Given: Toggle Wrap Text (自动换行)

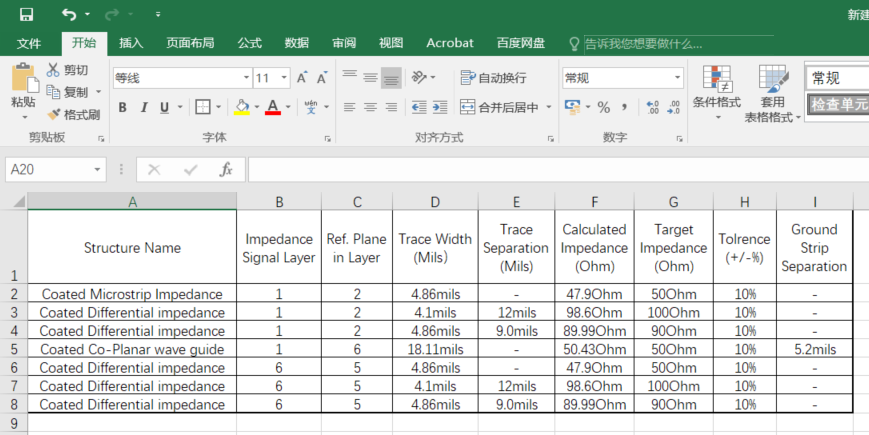Looking at the screenshot, I should coord(493,78).
